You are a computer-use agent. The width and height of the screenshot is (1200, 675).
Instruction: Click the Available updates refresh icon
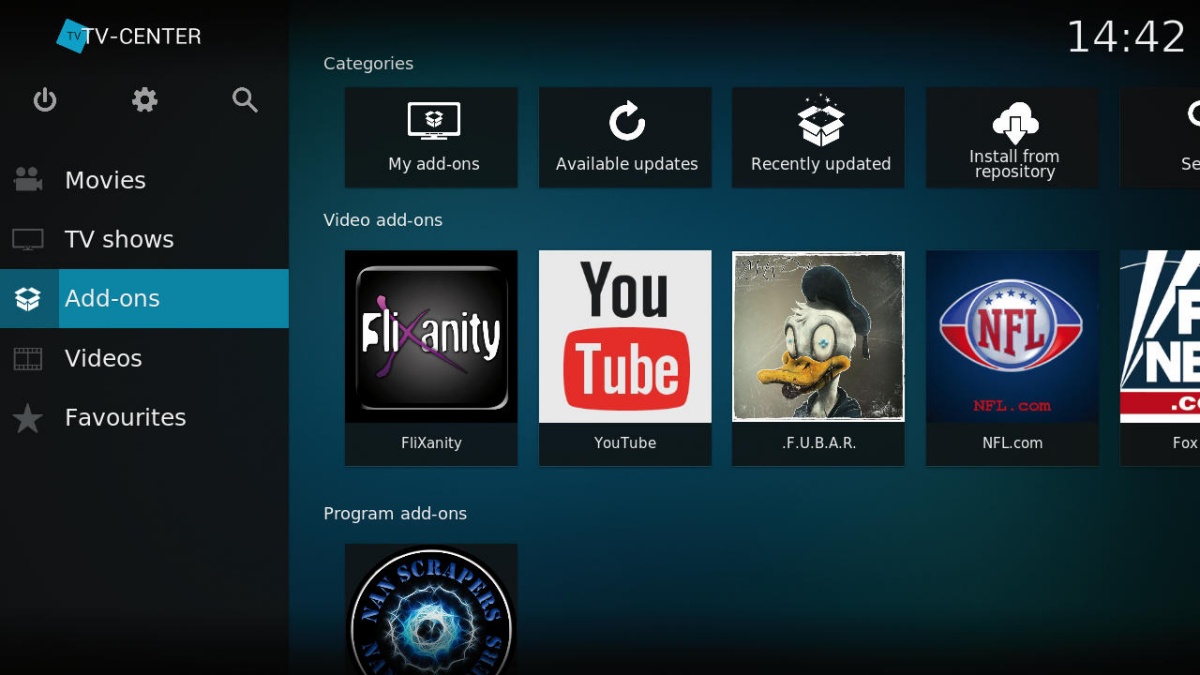tap(627, 122)
